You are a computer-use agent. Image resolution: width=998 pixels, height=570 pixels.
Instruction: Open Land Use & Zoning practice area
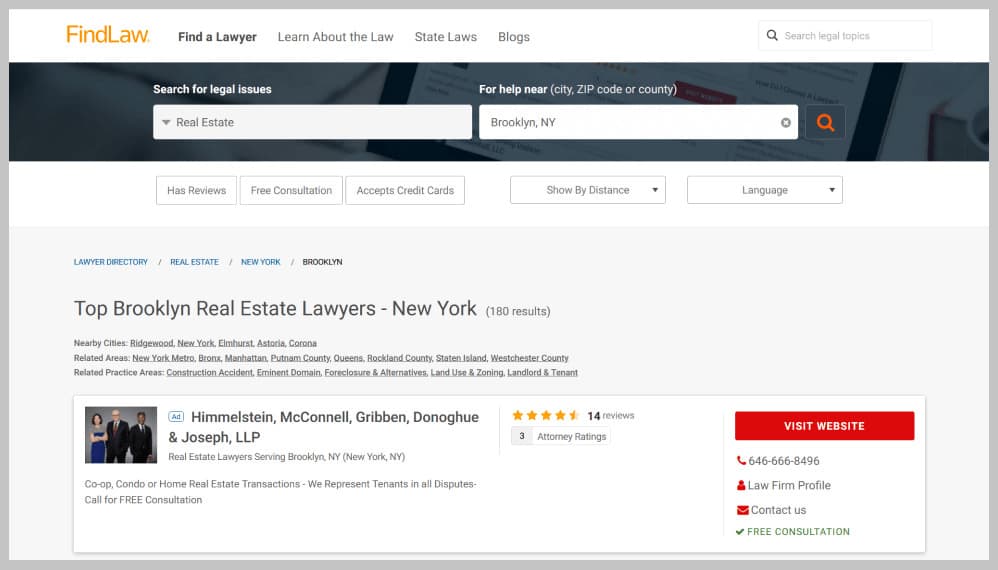467,373
